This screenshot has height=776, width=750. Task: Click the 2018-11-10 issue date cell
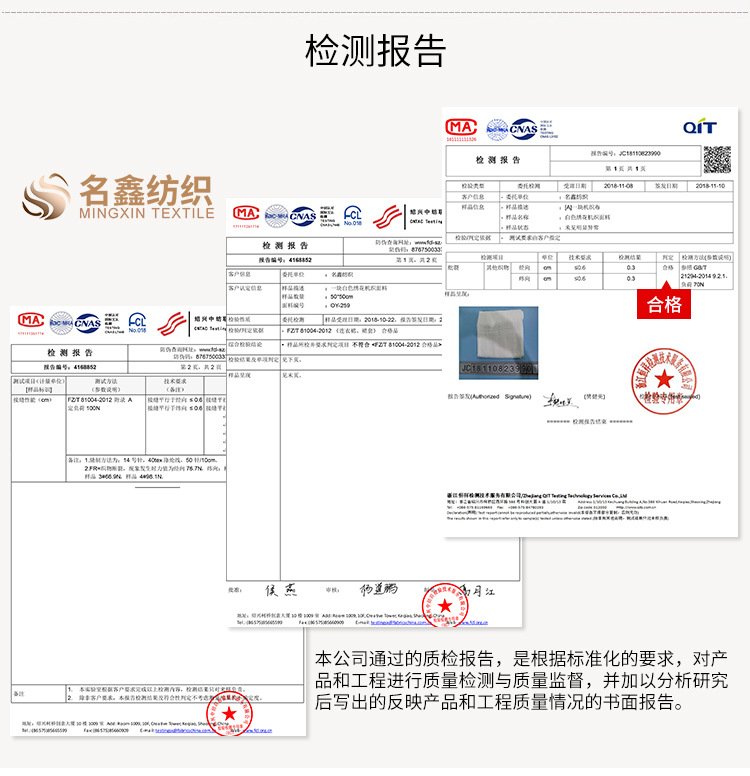[x=710, y=186]
